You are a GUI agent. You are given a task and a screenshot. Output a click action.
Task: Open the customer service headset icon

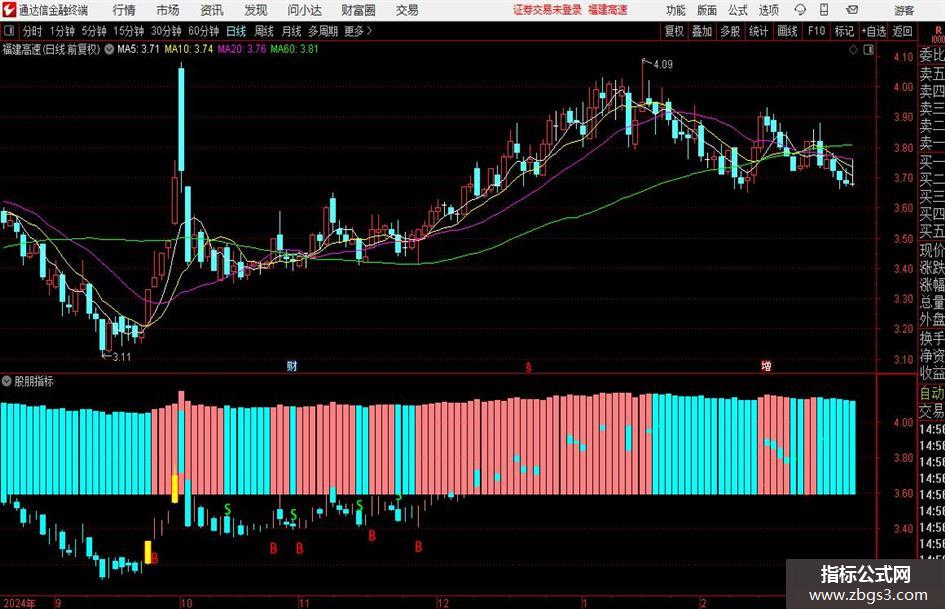800,10
